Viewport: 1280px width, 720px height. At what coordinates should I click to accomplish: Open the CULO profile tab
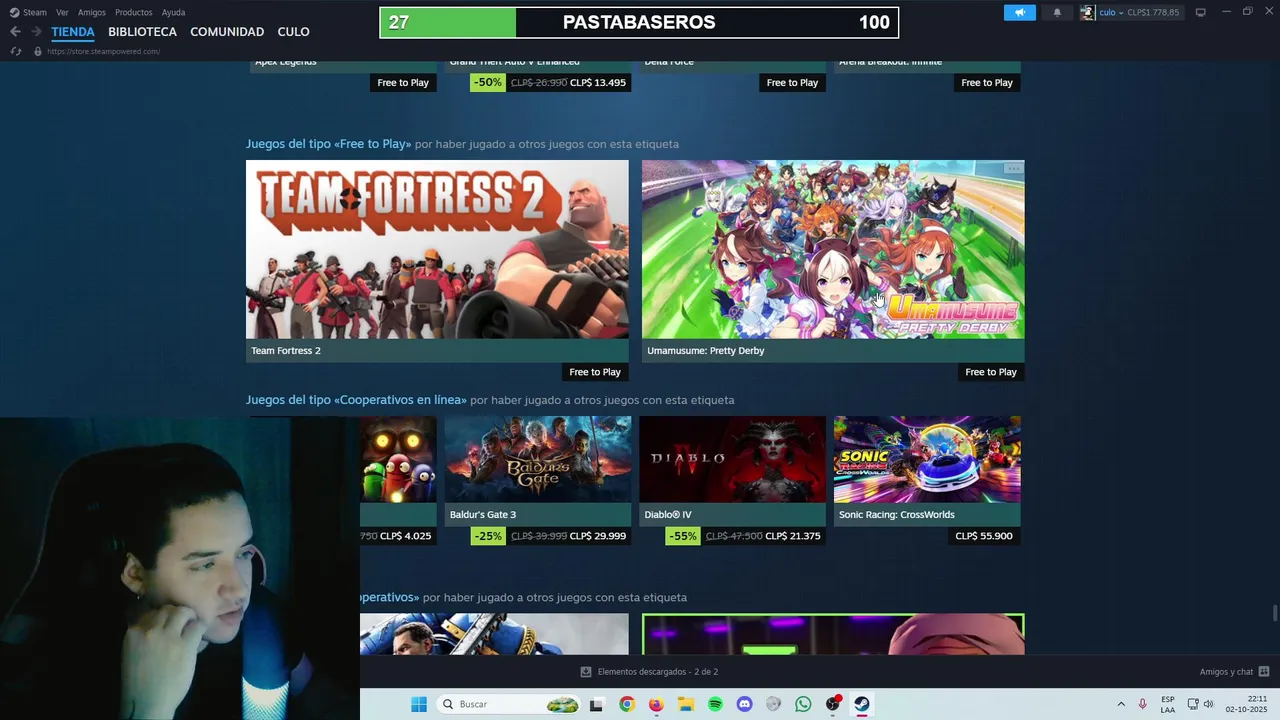click(293, 32)
